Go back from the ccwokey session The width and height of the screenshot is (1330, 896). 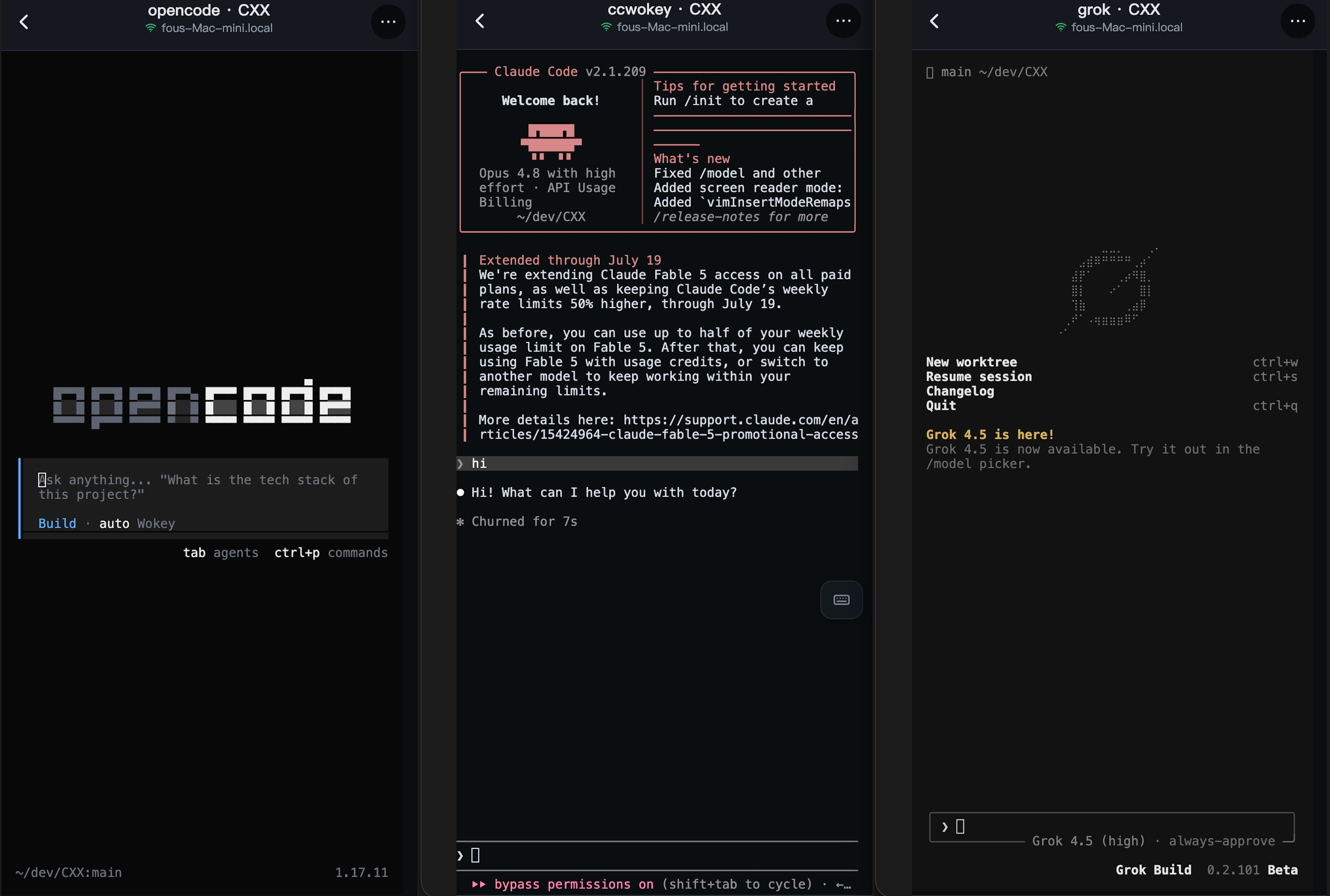pos(480,21)
